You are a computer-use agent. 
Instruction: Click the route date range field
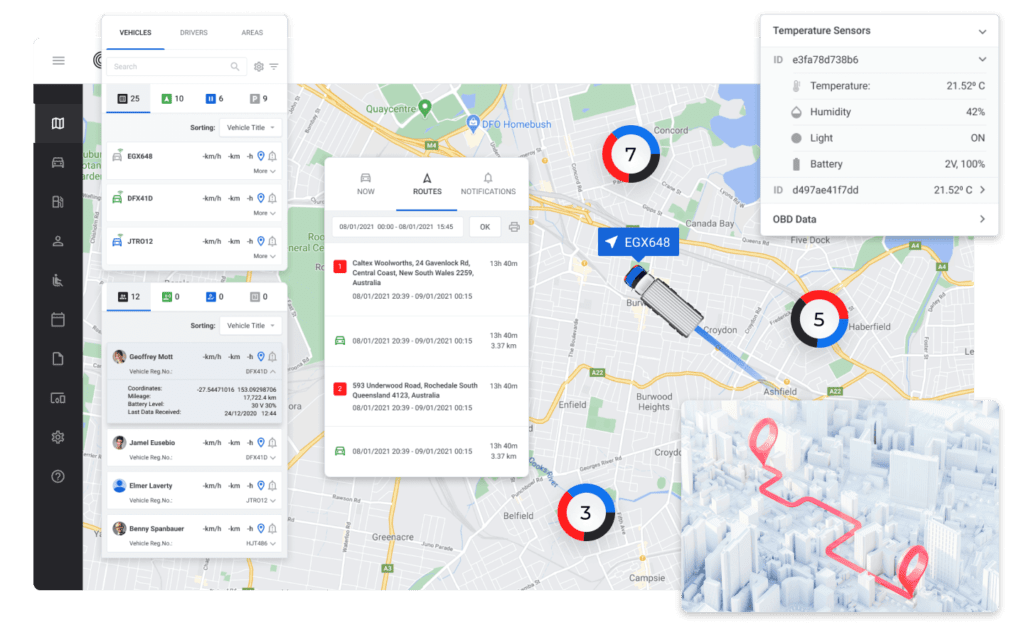pyautogui.click(x=397, y=227)
